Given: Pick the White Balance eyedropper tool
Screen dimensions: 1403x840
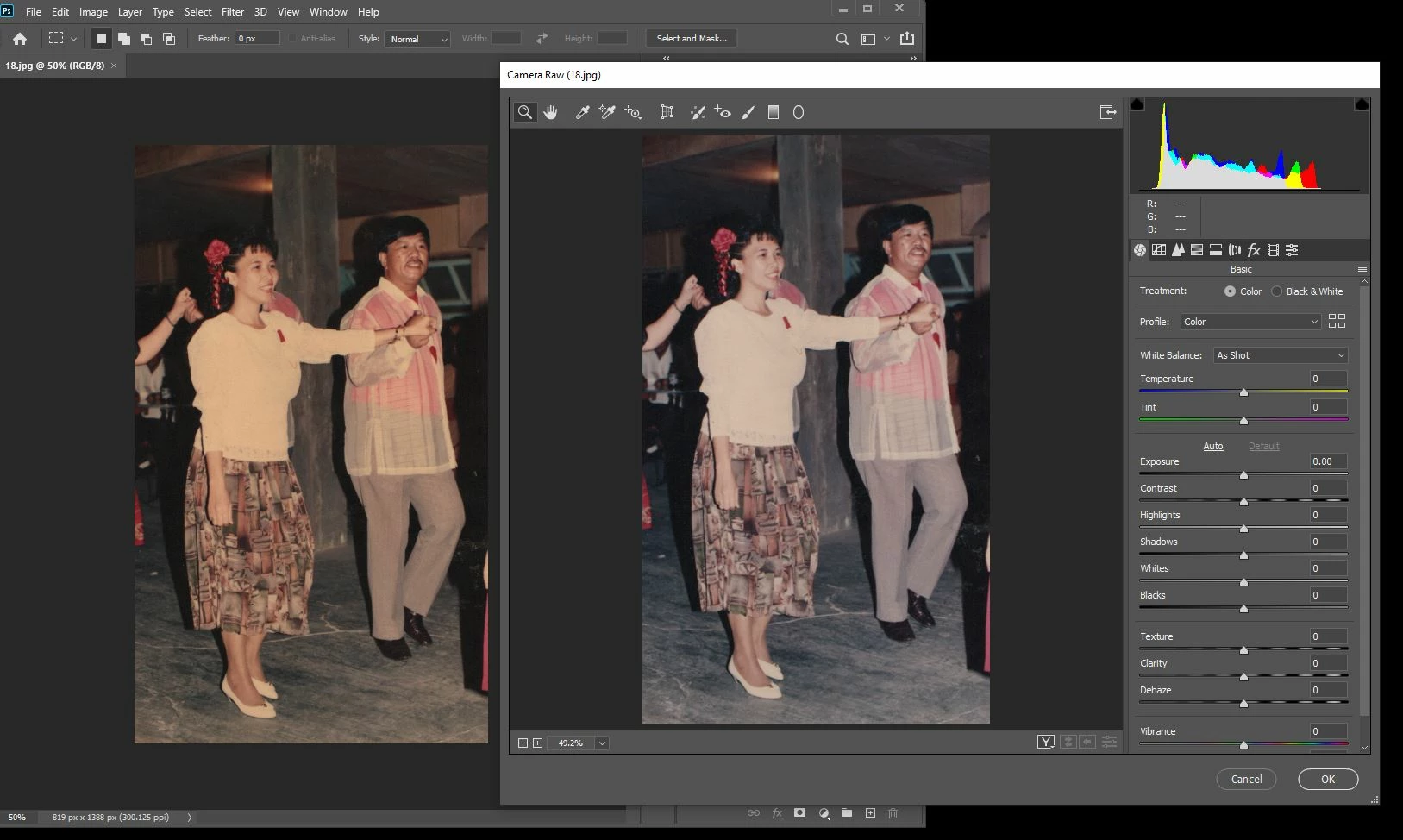Looking at the screenshot, I should point(582,112).
